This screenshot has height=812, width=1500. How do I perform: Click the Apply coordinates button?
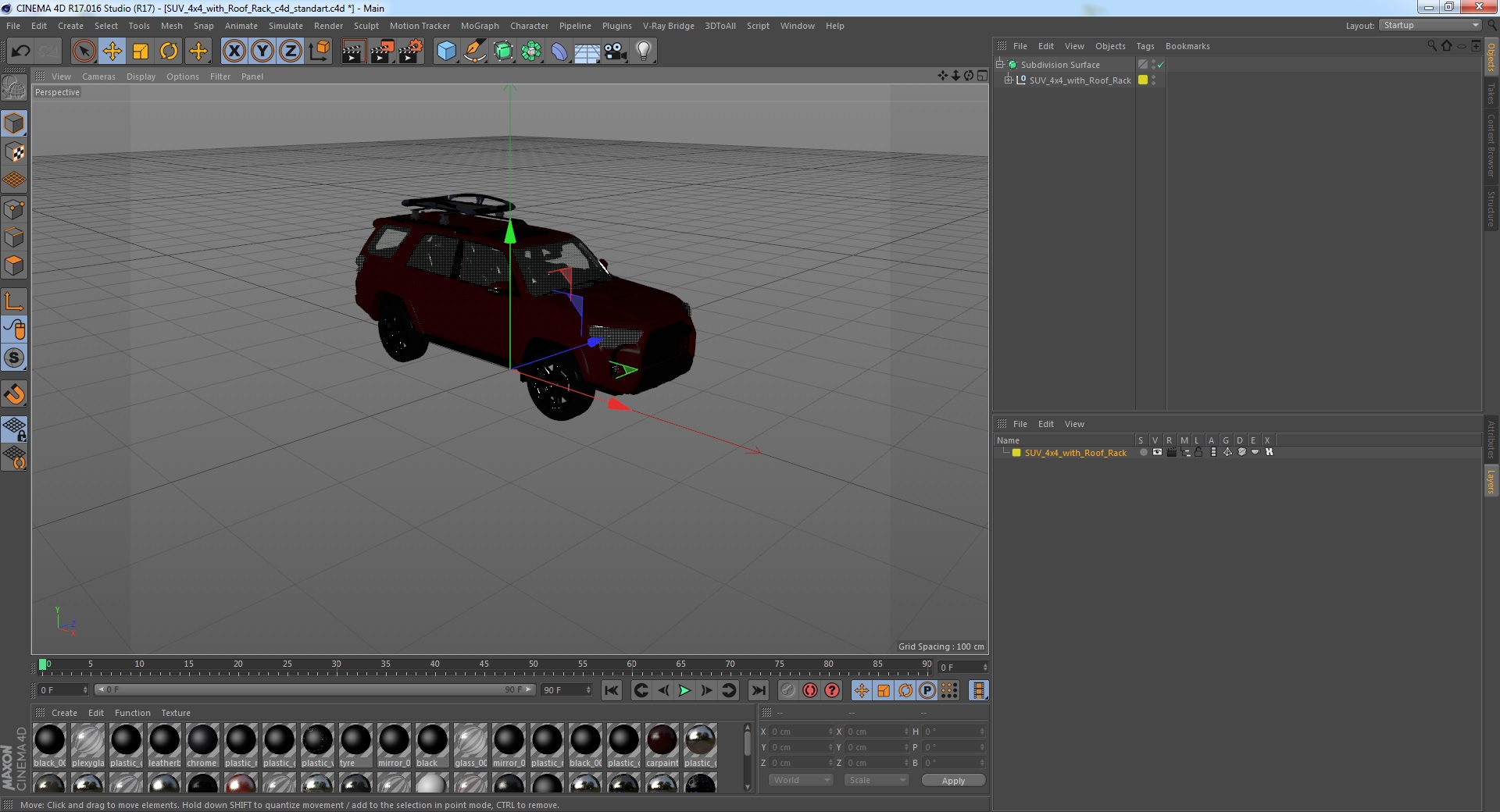(953, 781)
